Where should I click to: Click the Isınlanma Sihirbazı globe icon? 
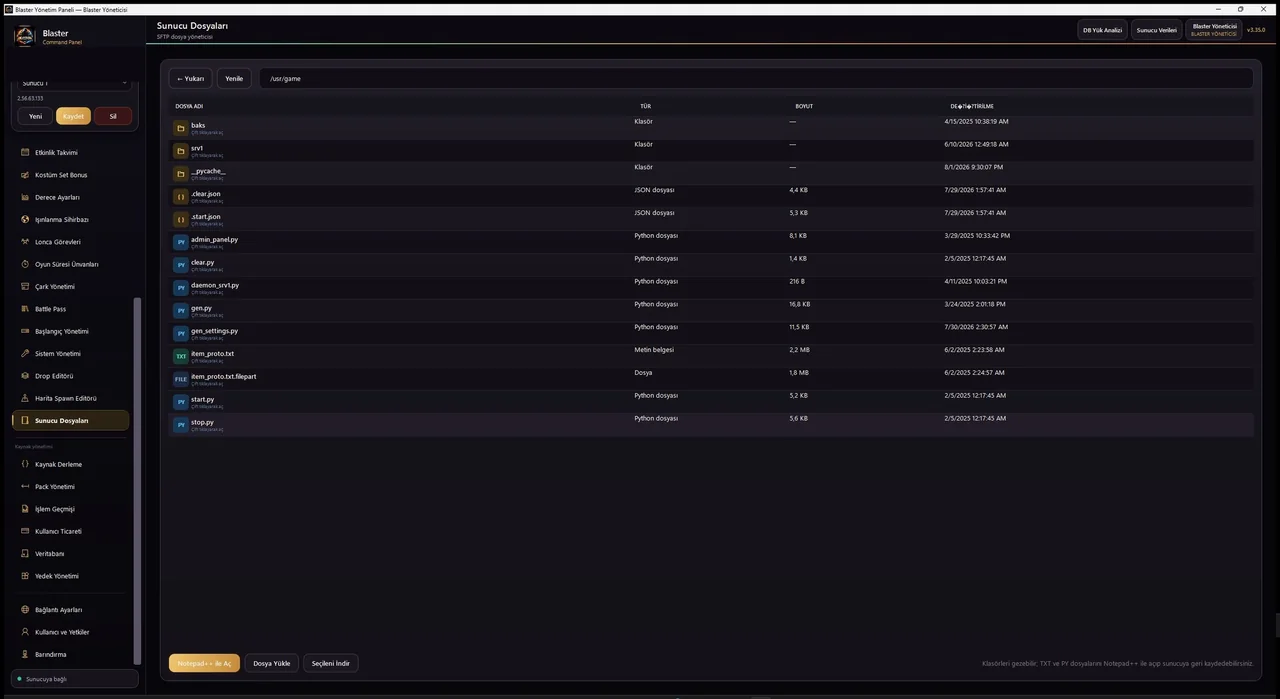pos(25,220)
